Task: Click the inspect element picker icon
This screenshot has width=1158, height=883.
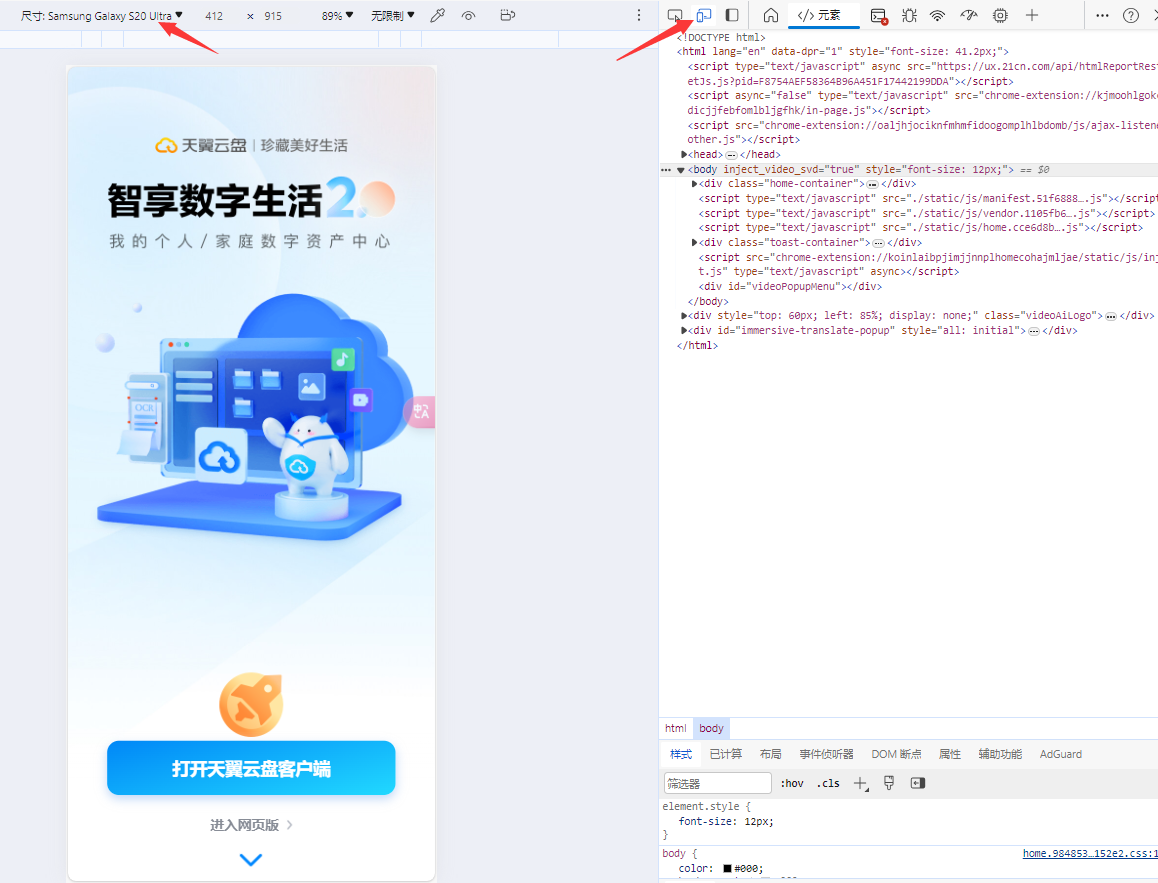Action: pos(674,15)
